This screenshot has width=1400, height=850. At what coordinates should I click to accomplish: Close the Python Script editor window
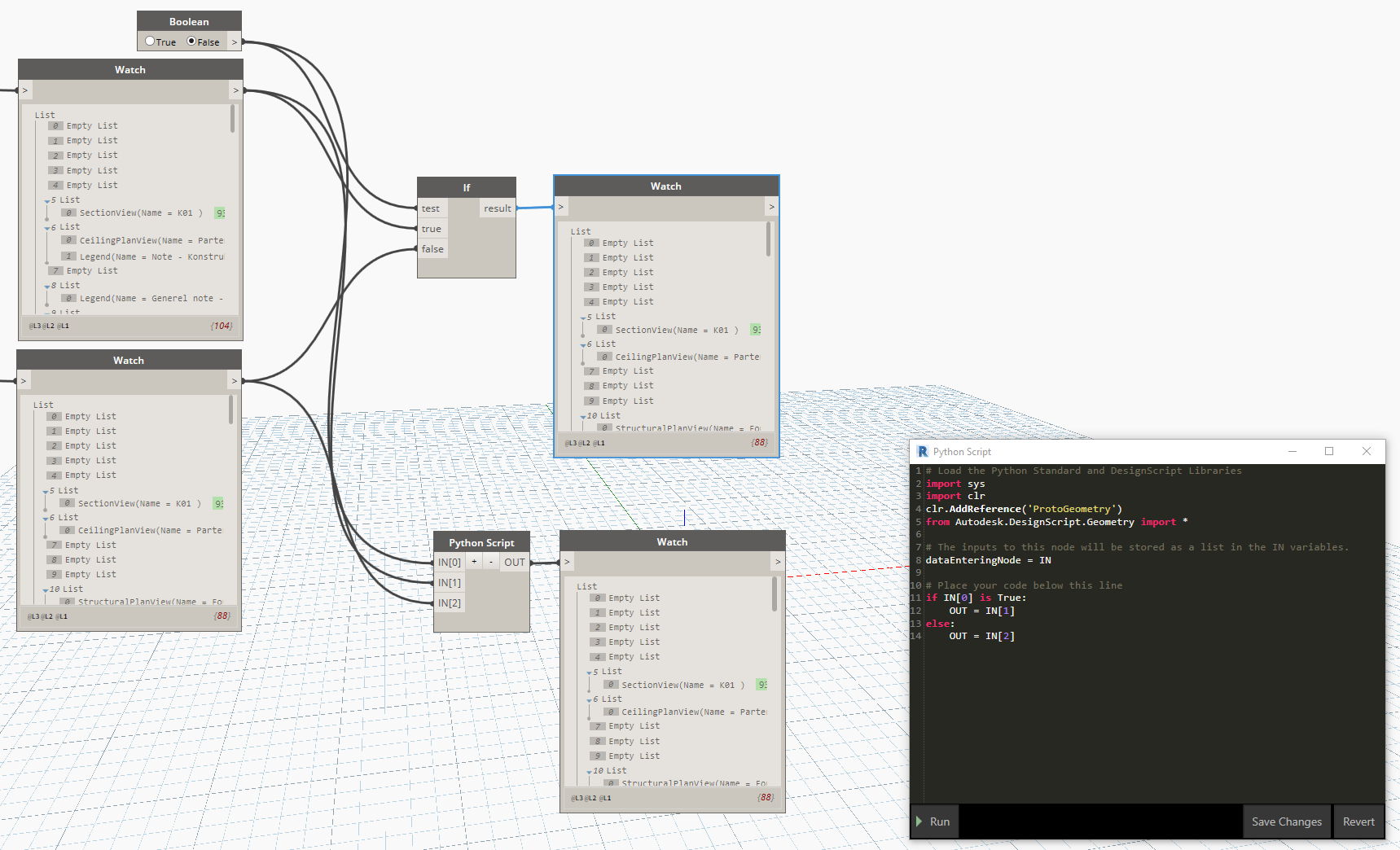[1367, 451]
